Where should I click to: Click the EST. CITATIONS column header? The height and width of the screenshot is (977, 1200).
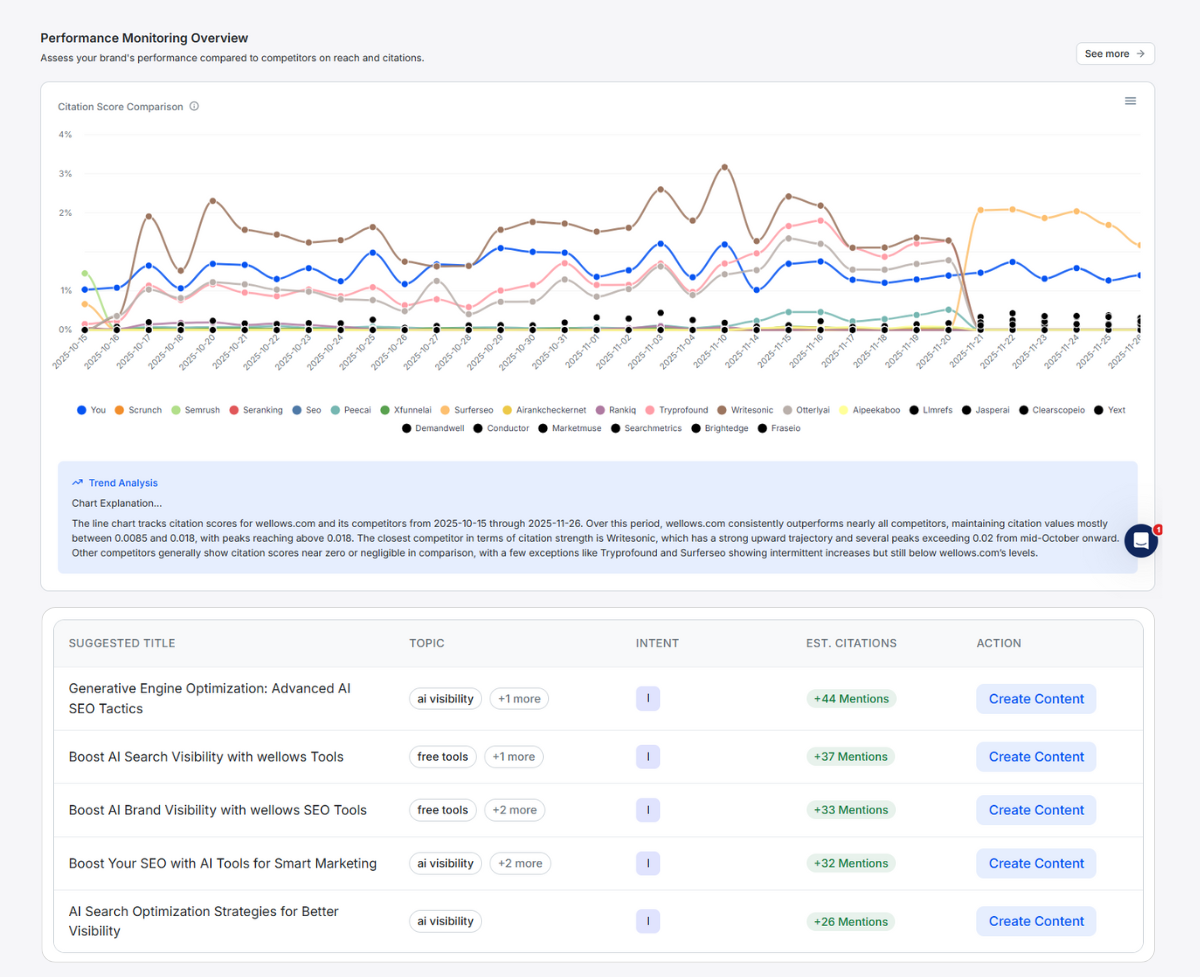[x=851, y=643]
